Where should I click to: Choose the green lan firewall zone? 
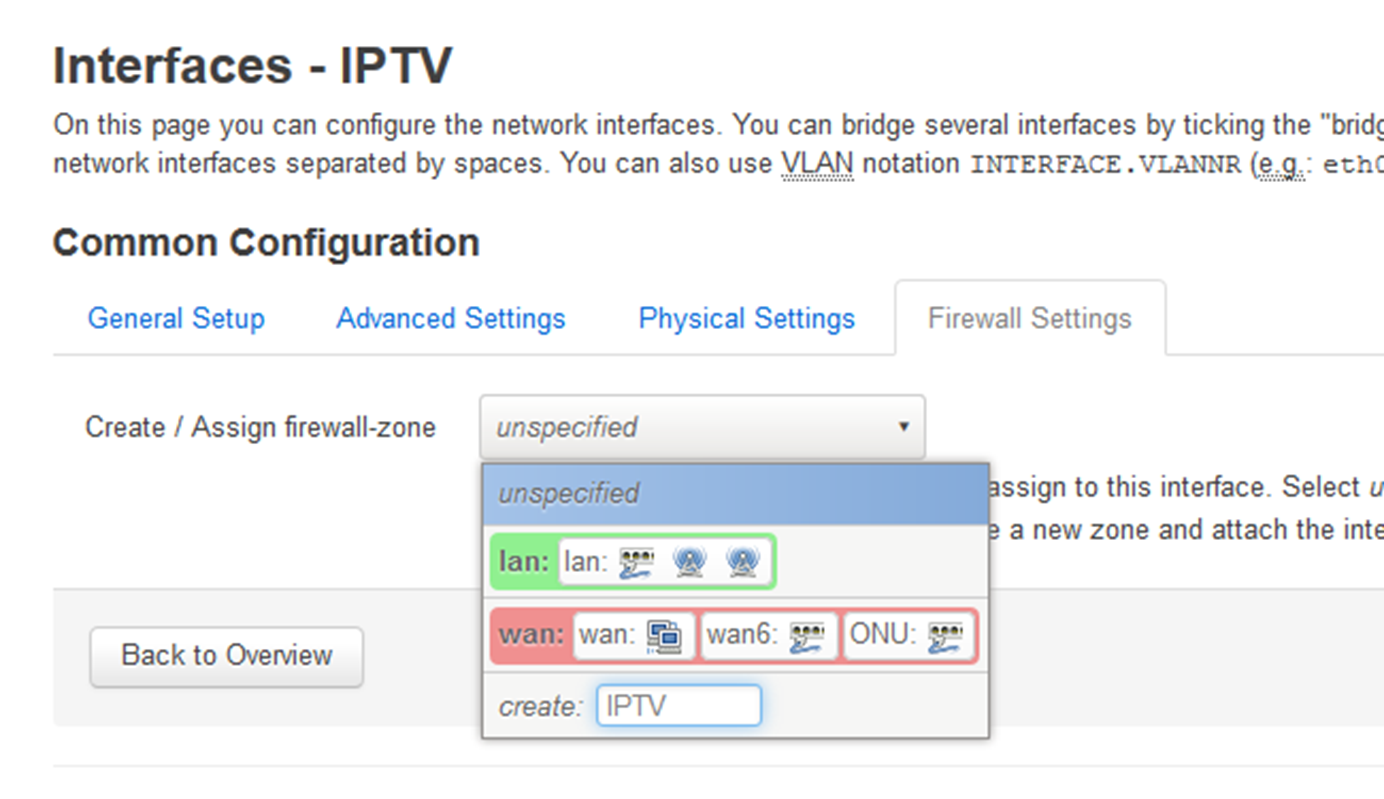[x=520, y=562]
